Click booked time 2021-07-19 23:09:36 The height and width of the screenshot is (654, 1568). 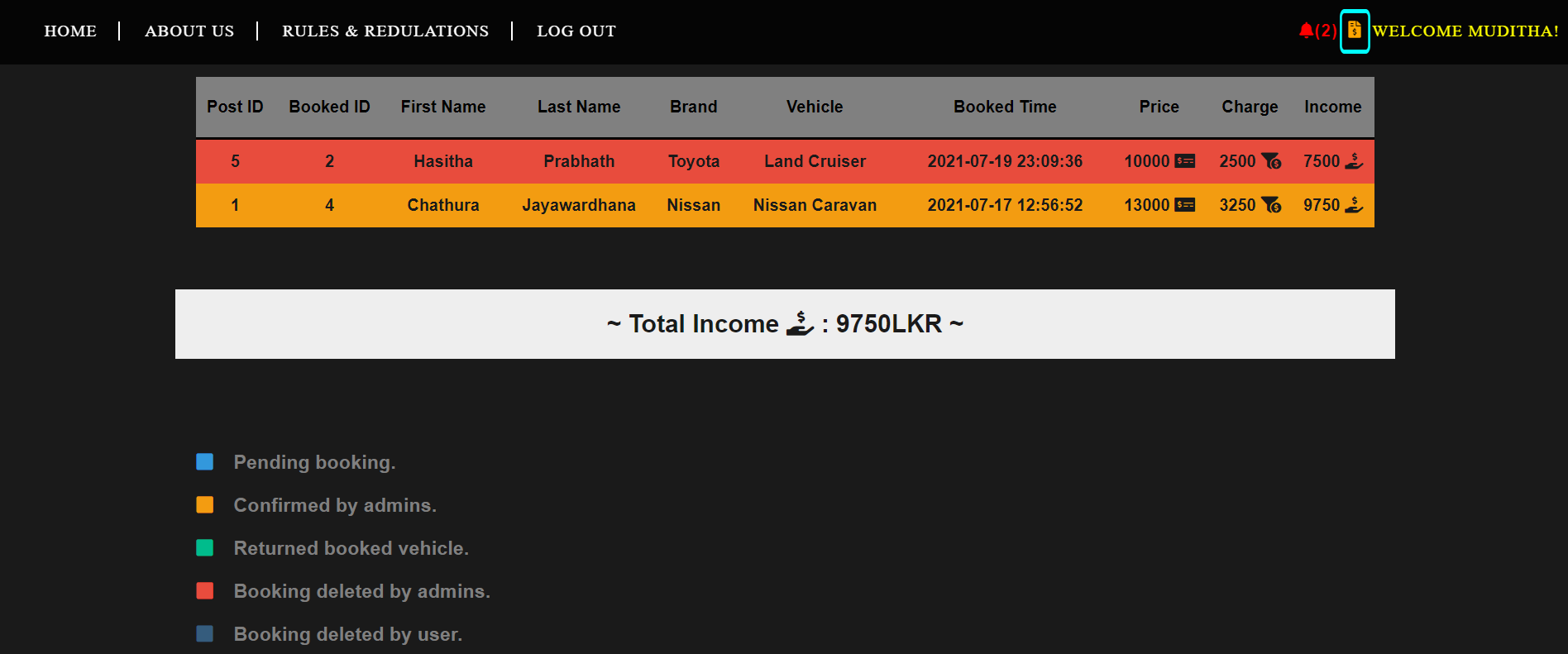pos(1005,161)
